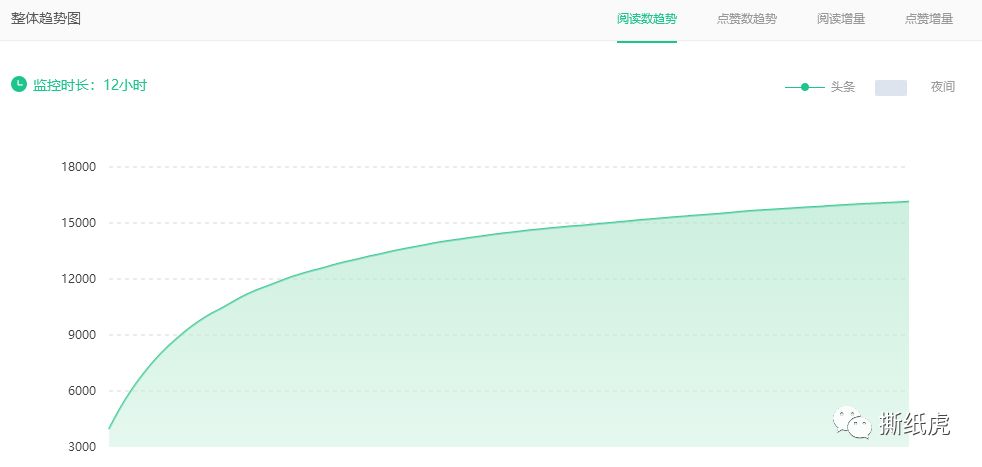
Task: Toggle the 夜间 legend swatch
Action: (x=891, y=88)
